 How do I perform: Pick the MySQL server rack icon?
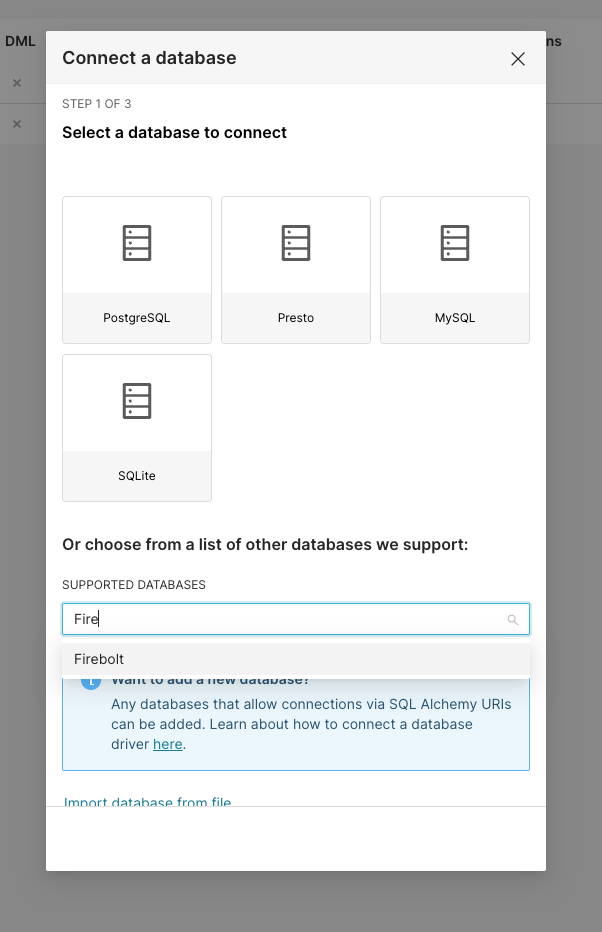tap(455, 243)
